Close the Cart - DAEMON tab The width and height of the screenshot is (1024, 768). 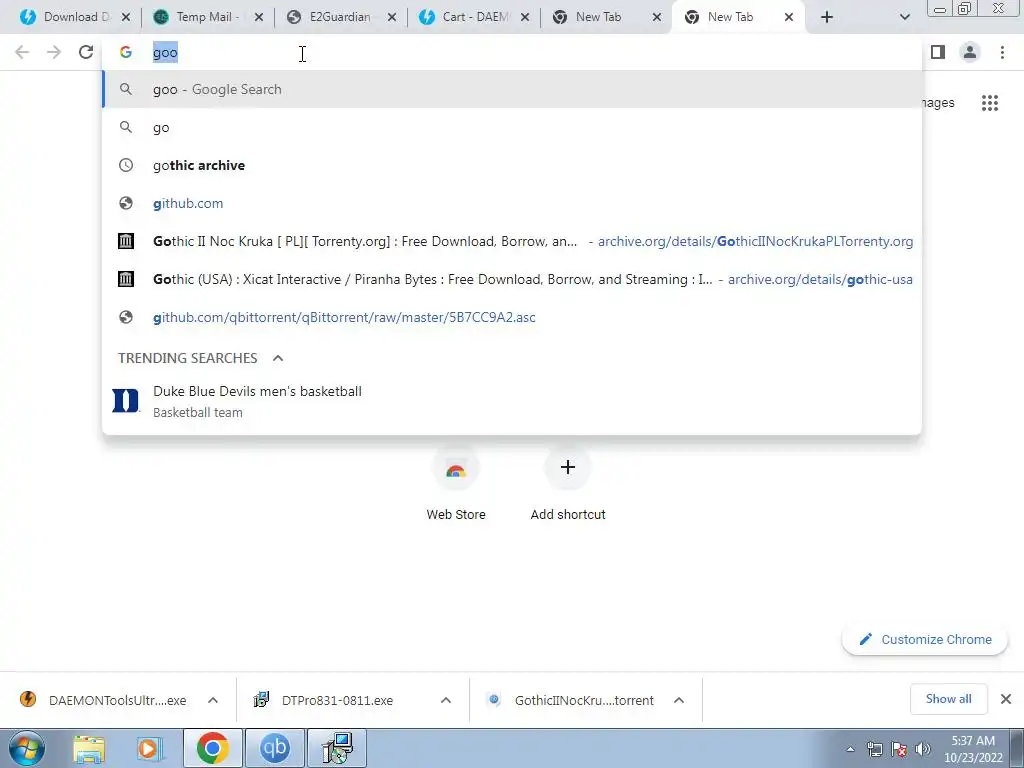pos(524,17)
